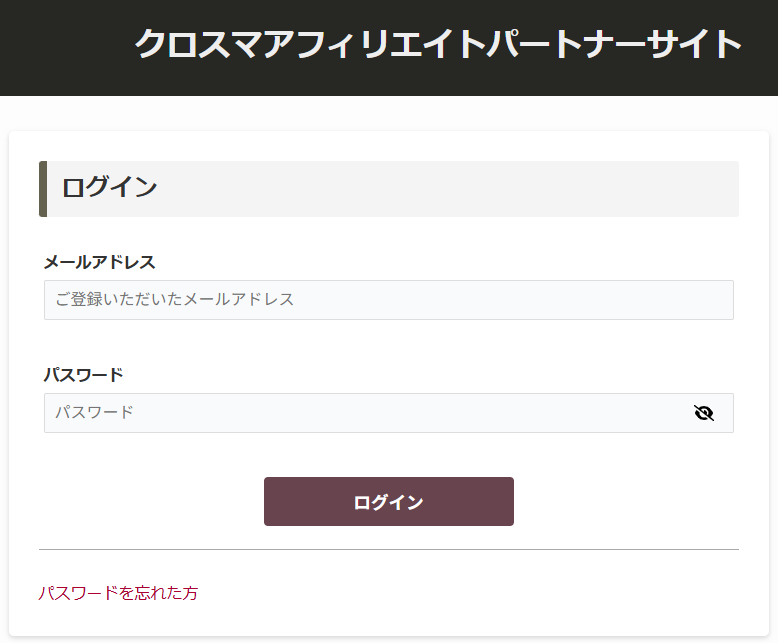Click the horizontal divider below login button
The width and height of the screenshot is (778, 643).
388,549
